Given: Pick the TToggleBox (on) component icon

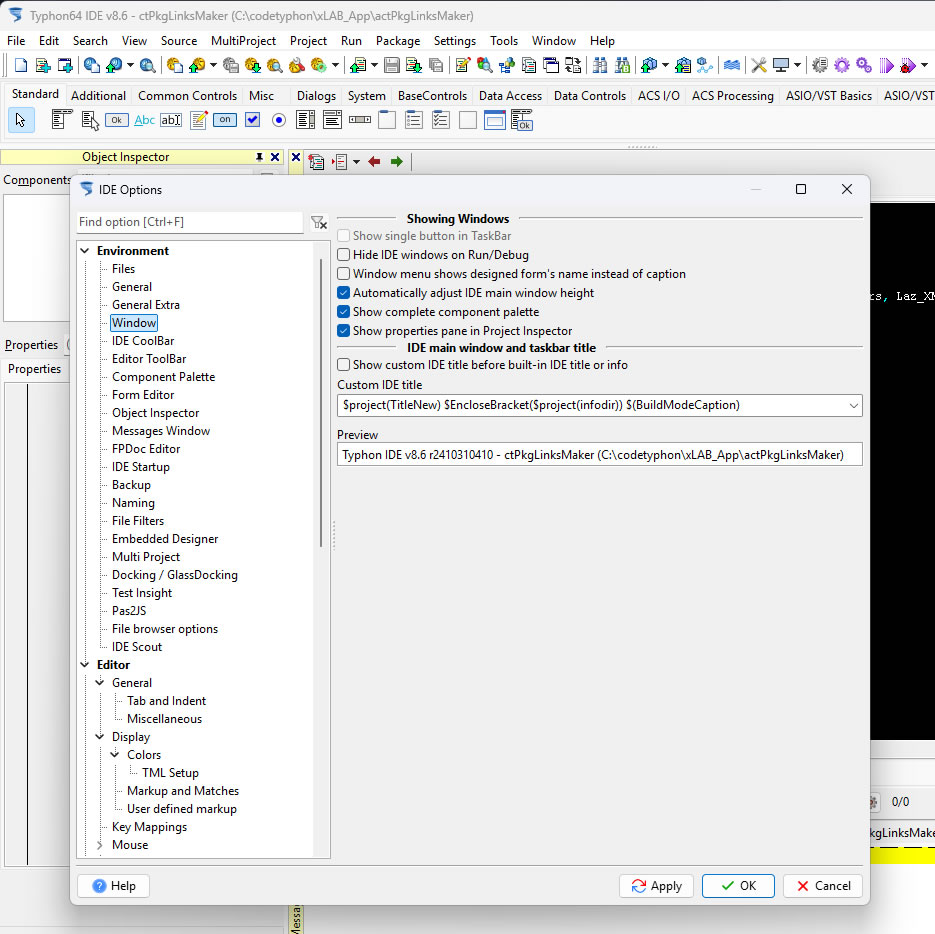Looking at the screenshot, I should (x=225, y=120).
